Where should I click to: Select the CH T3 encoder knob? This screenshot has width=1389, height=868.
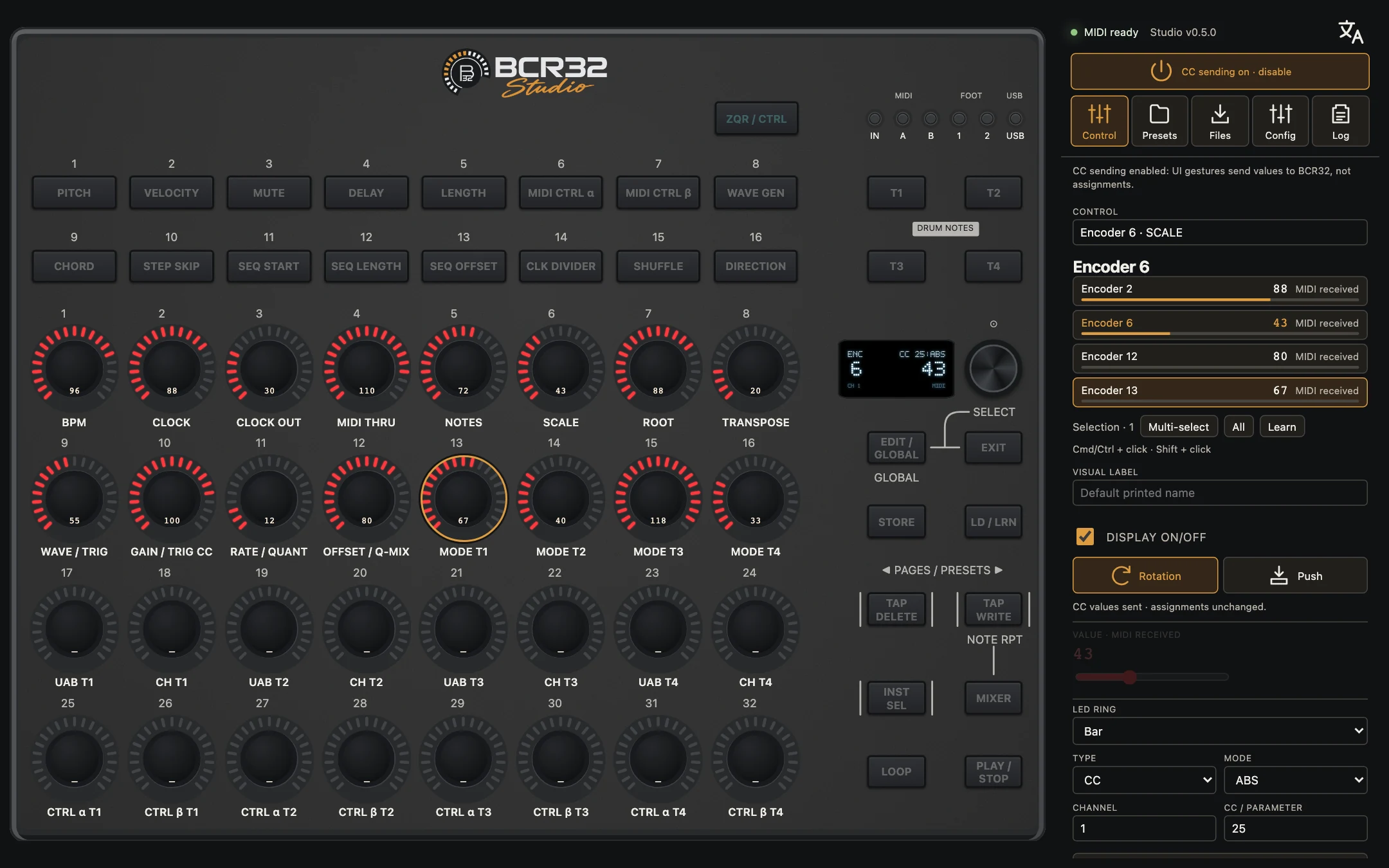click(561, 628)
